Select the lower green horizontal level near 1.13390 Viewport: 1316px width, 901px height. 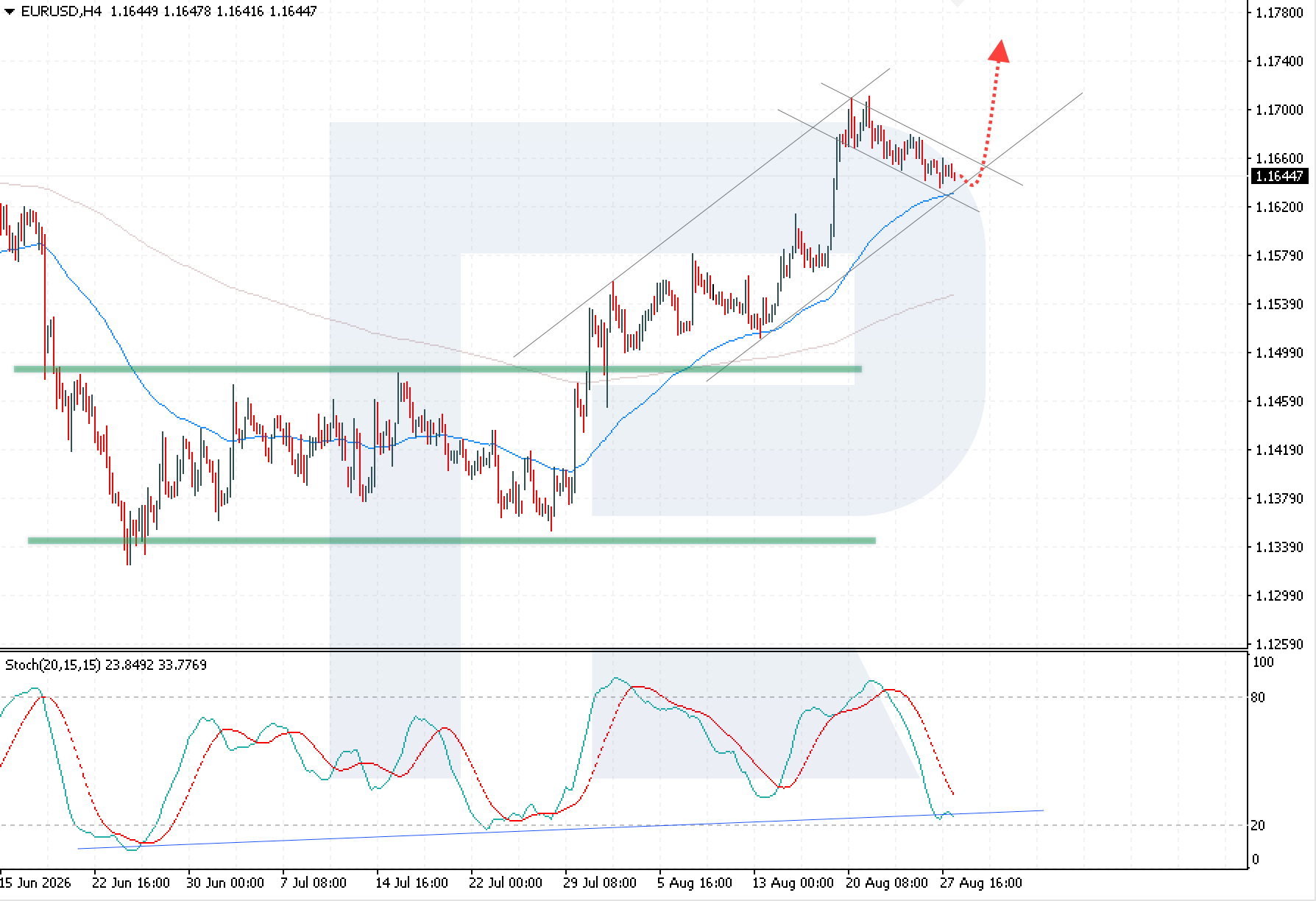[x=452, y=540]
